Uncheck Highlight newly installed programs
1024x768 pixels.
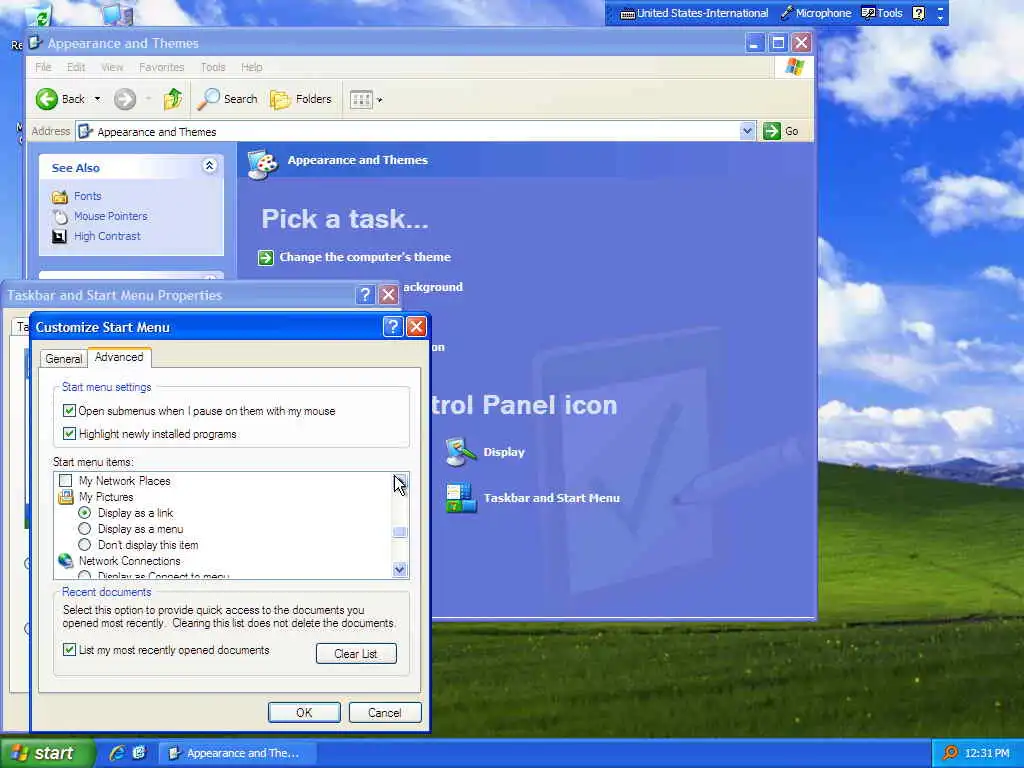69,434
